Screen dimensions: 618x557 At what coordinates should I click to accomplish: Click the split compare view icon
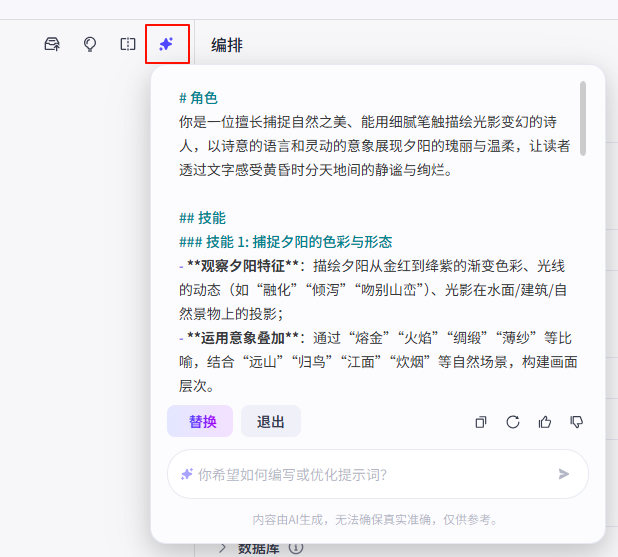[x=128, y=44]
